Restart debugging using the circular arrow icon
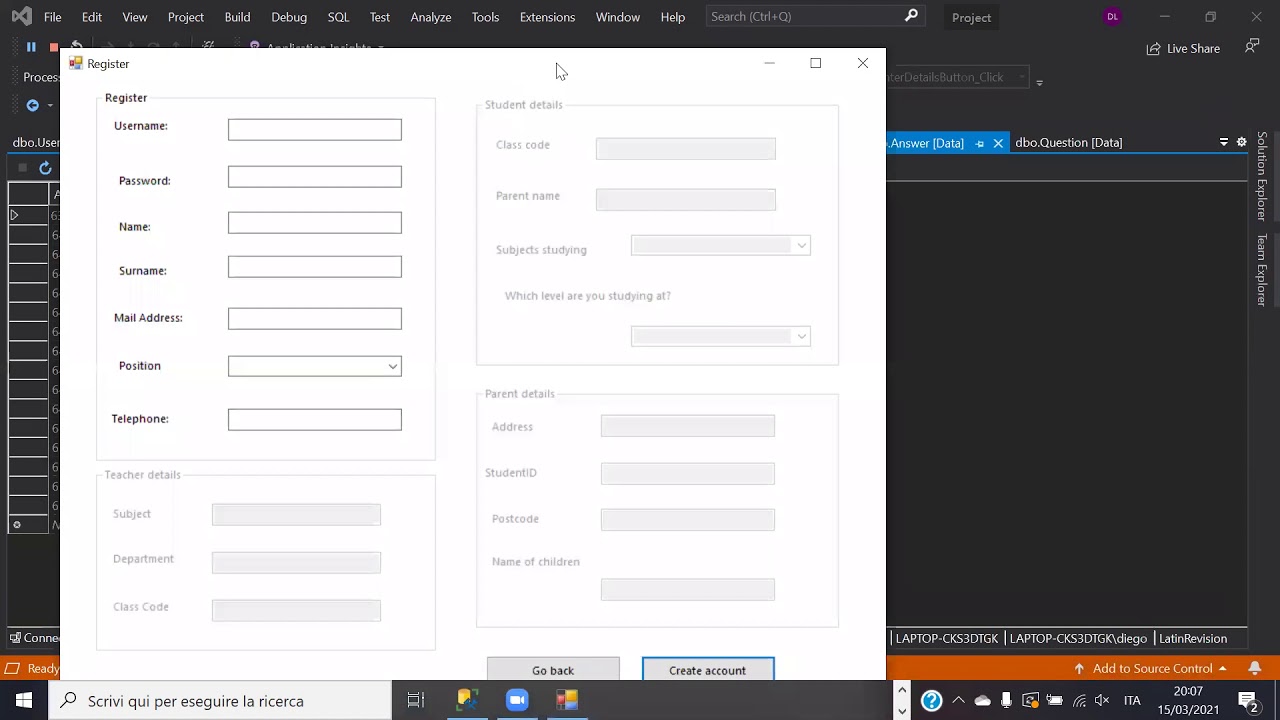 pyautogui.click(x=77, y=47)
